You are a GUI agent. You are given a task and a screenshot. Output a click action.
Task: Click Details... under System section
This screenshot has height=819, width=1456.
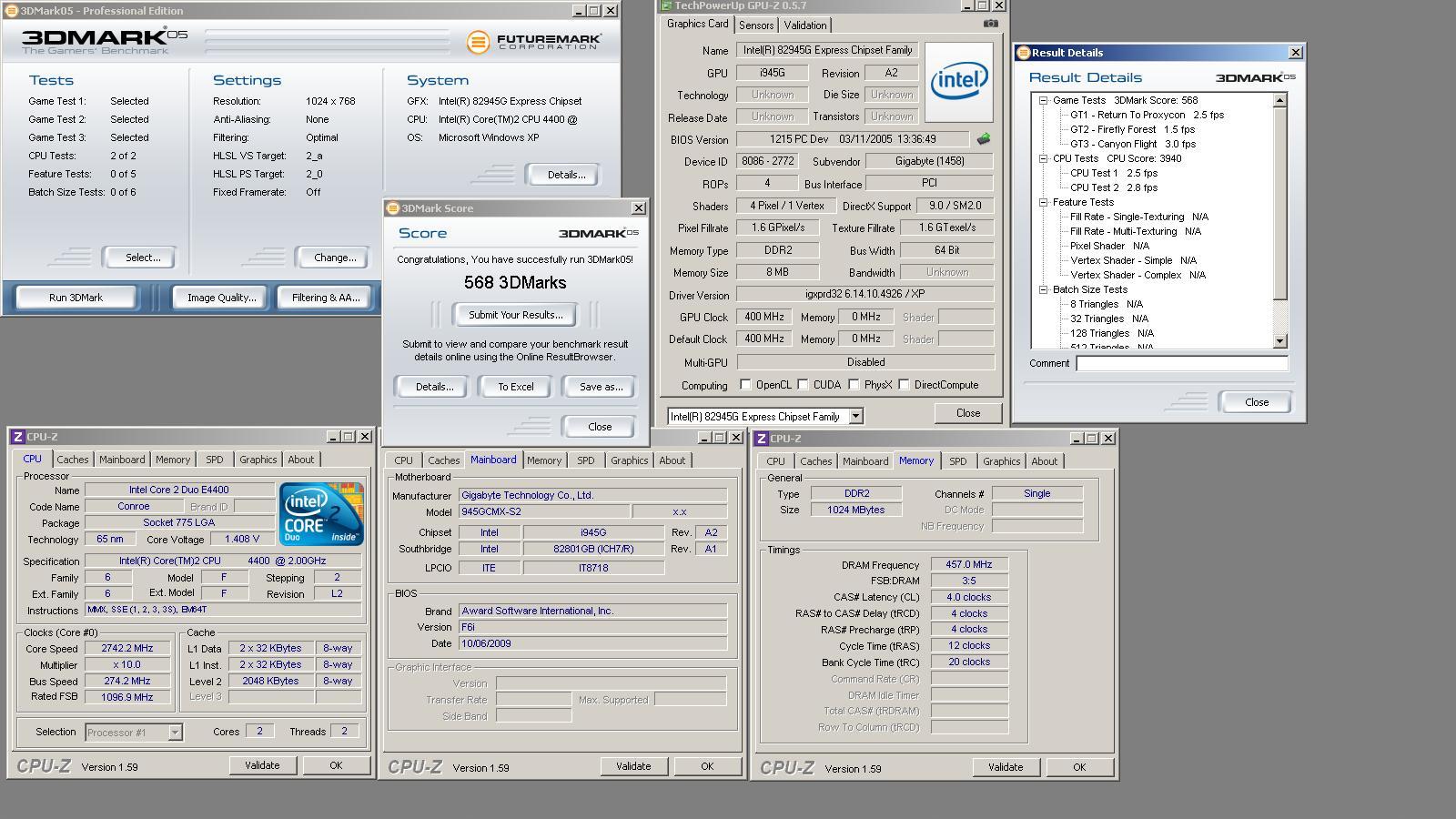point(566,175)
